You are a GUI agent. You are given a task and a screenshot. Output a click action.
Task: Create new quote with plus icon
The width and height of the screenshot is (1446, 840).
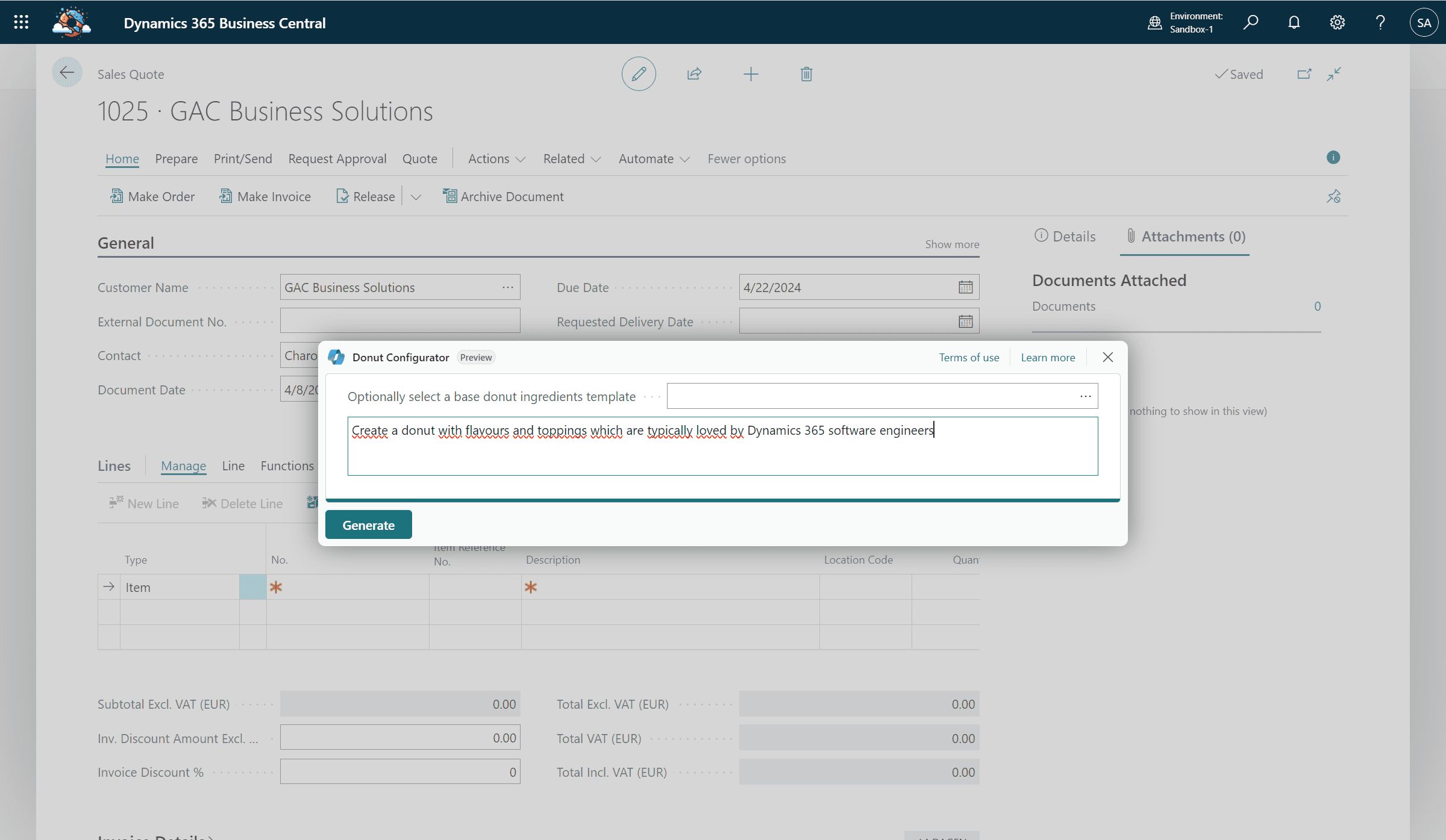(751, 74)
